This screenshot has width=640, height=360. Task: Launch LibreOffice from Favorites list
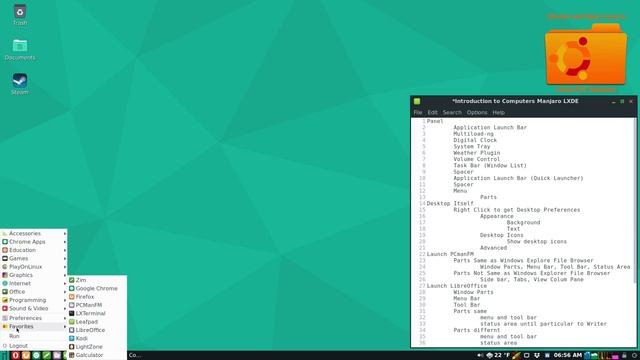click(97, 330)
